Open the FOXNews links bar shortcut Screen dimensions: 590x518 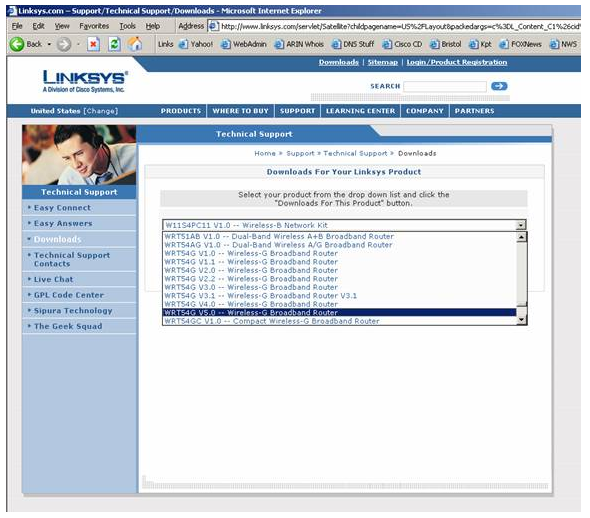click(520, 44)
